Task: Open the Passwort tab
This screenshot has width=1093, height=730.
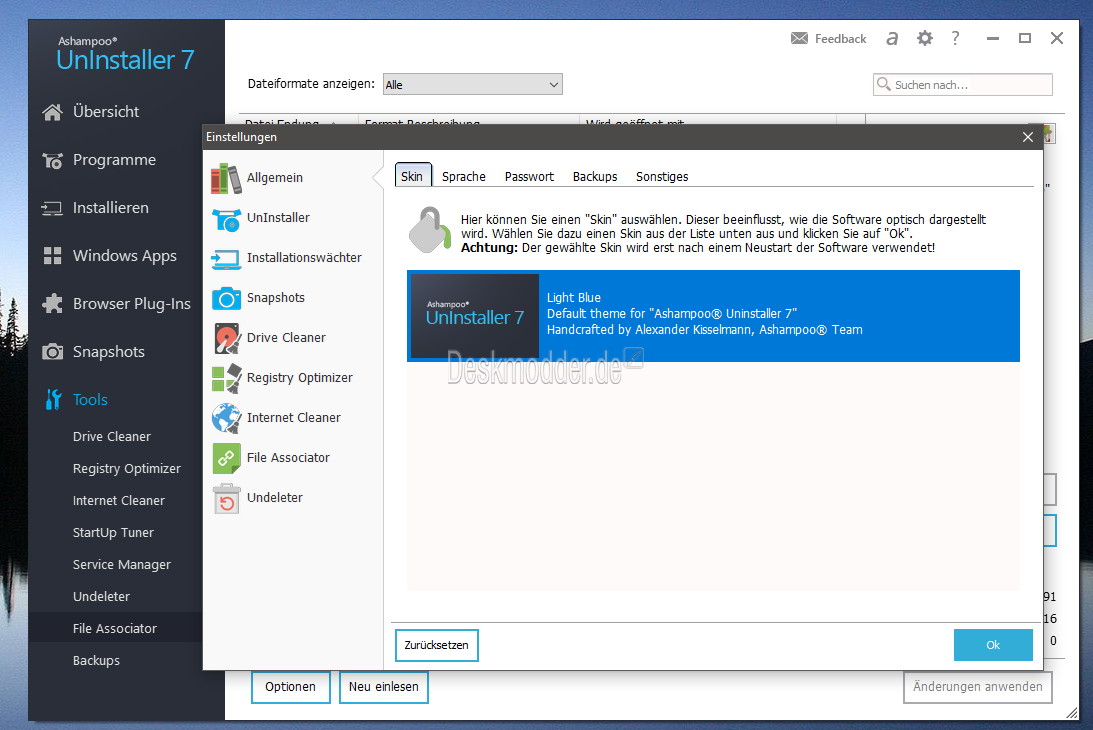Action: click(x=529, y=176)
